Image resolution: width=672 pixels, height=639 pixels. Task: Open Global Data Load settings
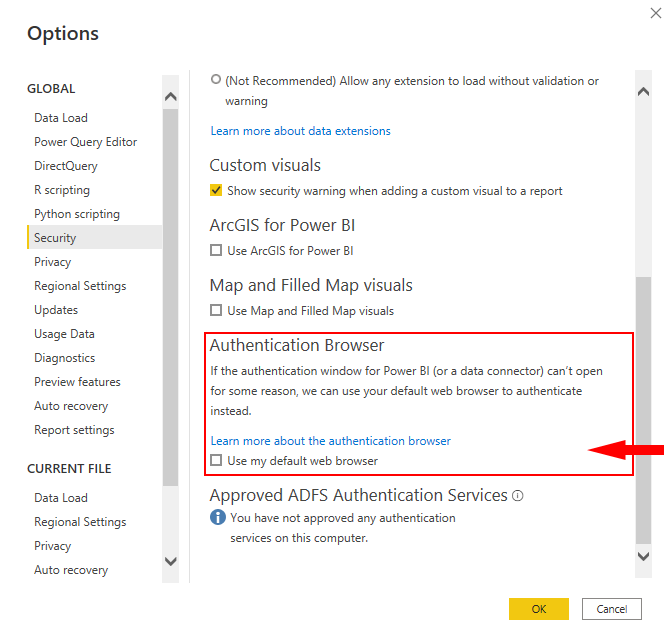[x=61, y=118]
